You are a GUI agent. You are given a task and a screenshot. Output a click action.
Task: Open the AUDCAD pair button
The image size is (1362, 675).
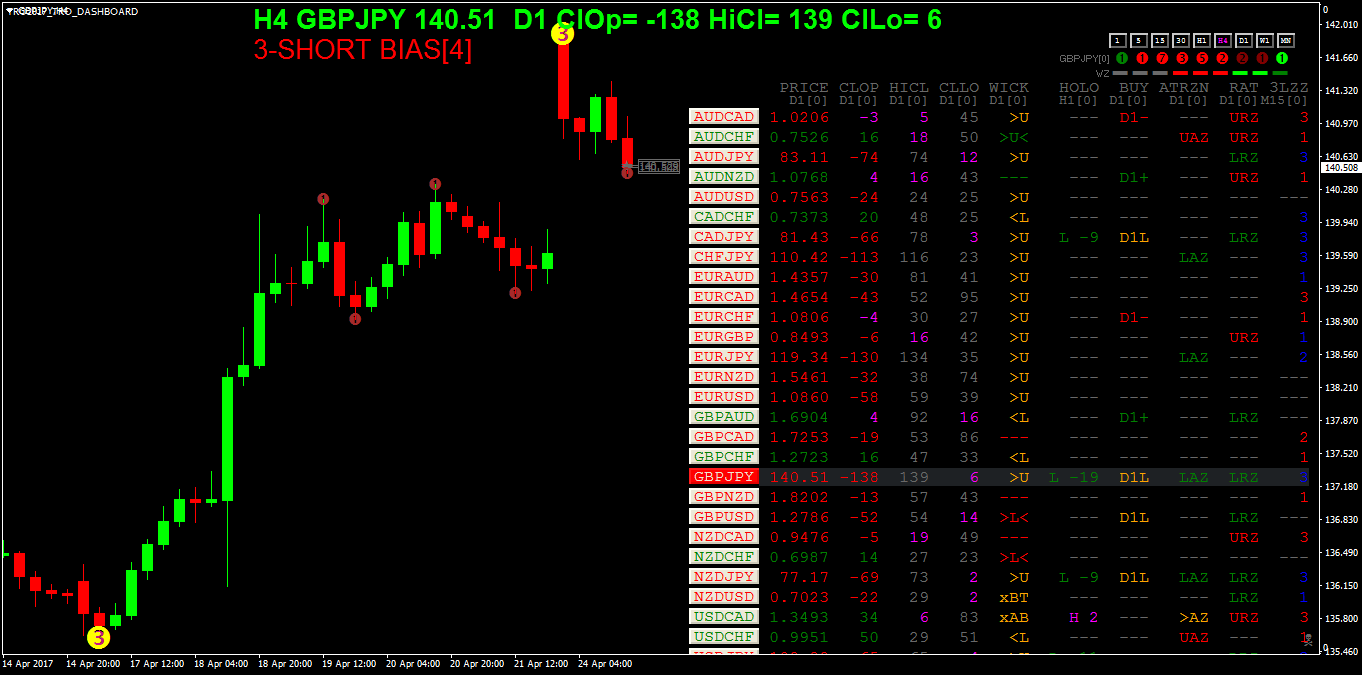click(724, 117)
